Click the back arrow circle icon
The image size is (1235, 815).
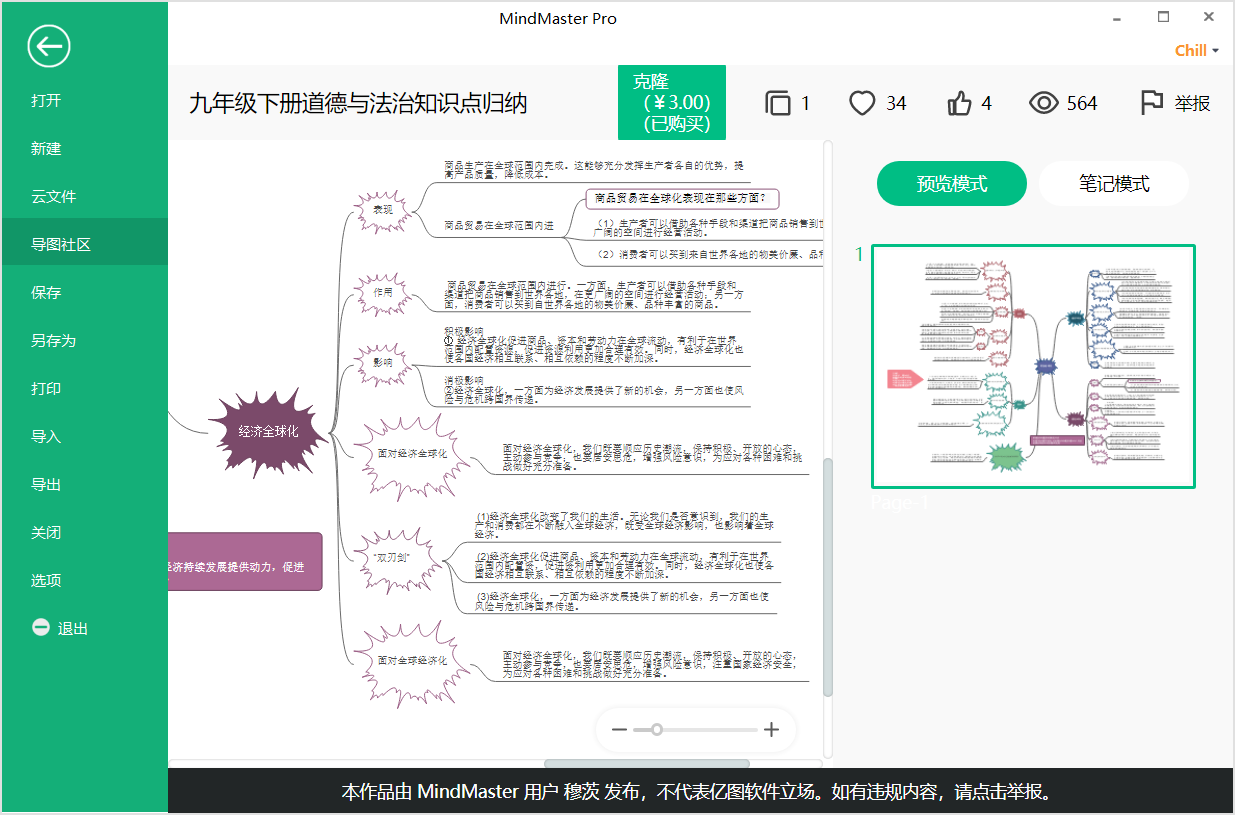(49, 46)
